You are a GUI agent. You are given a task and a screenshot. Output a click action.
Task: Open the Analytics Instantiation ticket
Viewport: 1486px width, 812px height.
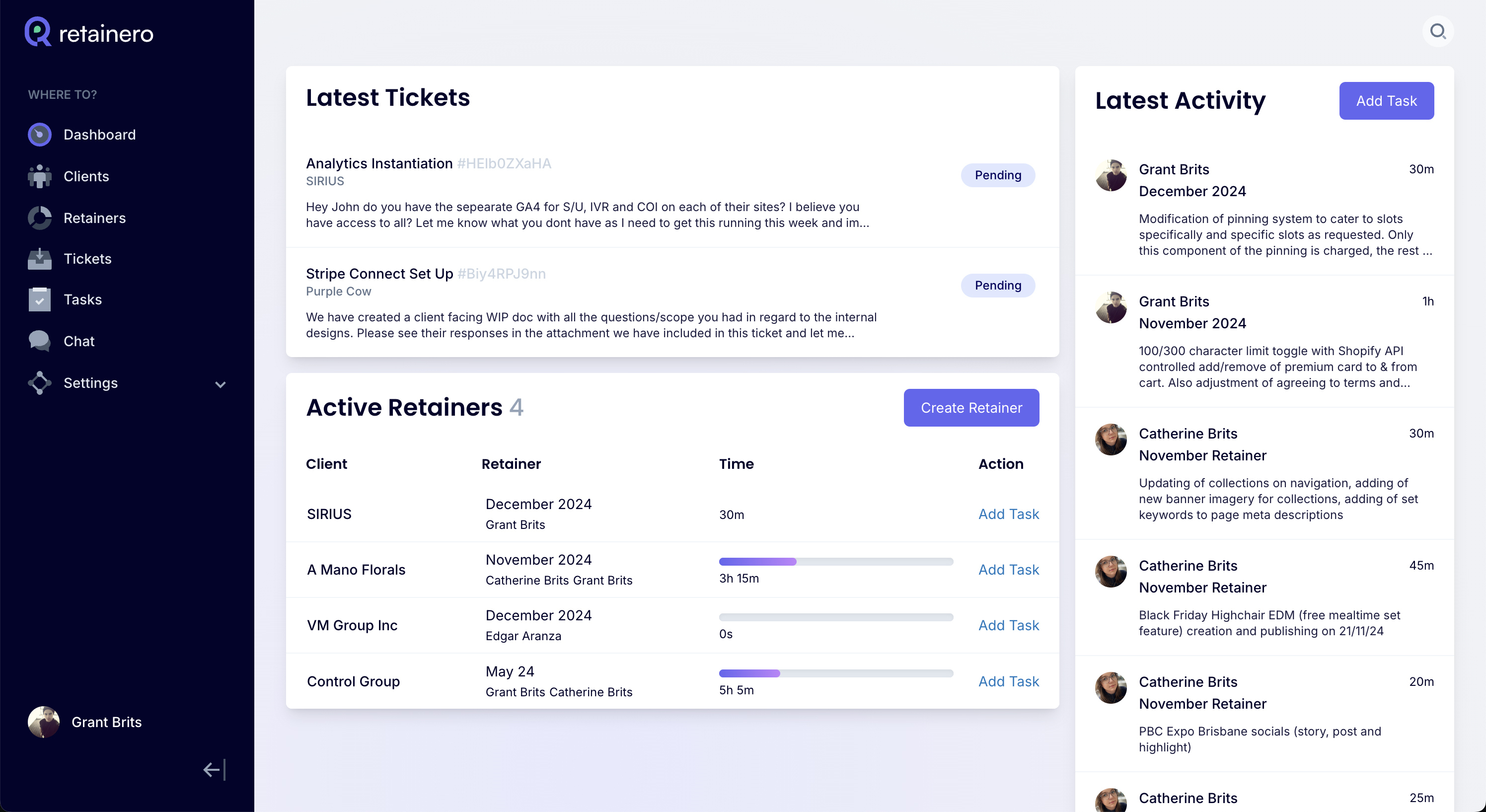pos(379,164)
